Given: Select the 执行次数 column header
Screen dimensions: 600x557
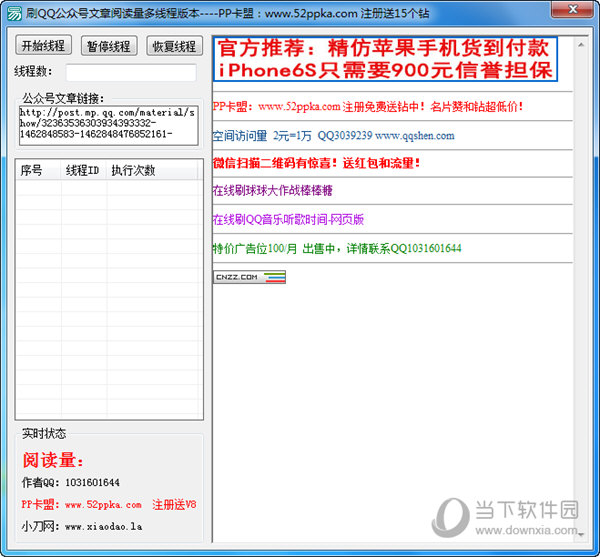Looking at the screenshot, I should [x=152, y=170].
